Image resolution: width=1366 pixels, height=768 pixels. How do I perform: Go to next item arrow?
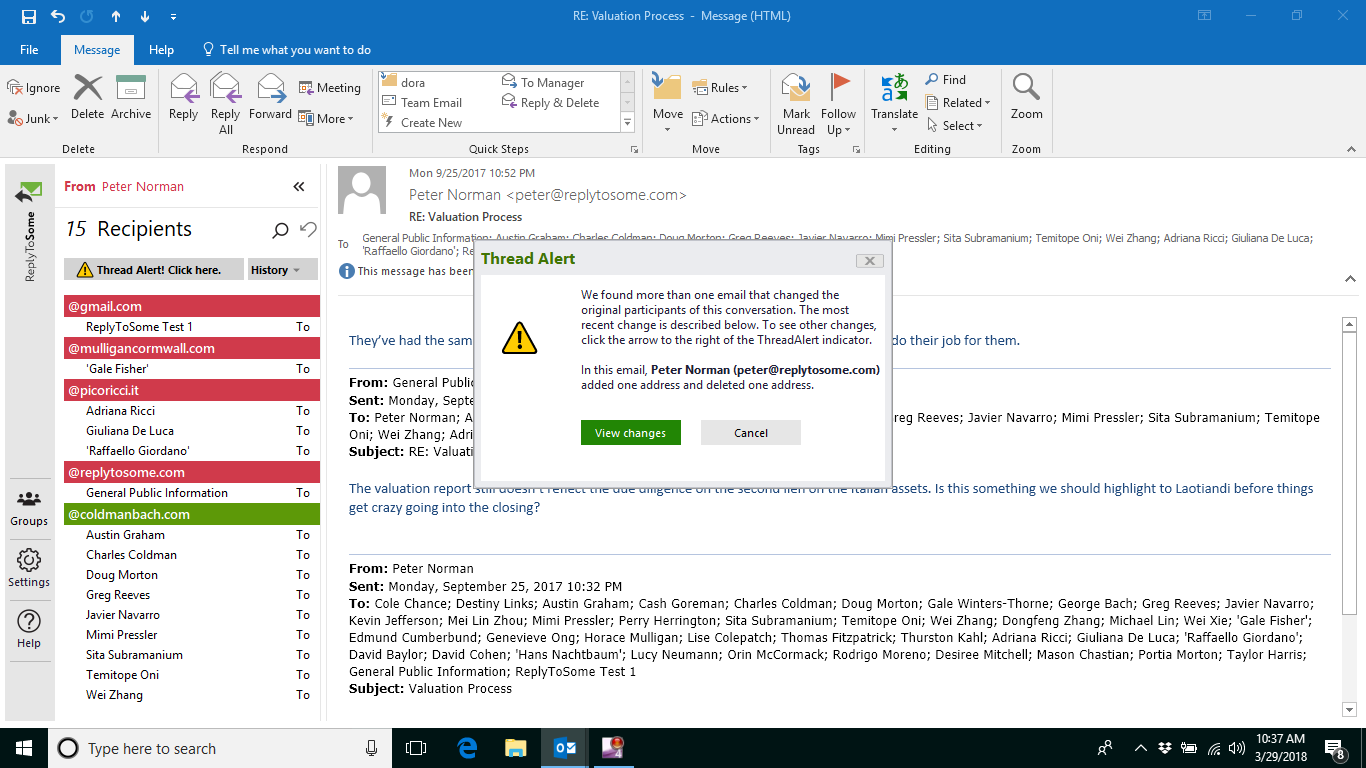click(145, 16)
